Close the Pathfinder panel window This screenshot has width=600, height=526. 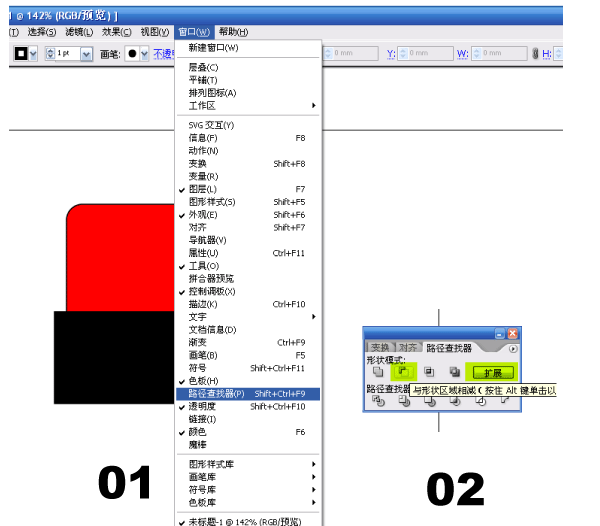point(513,334)
